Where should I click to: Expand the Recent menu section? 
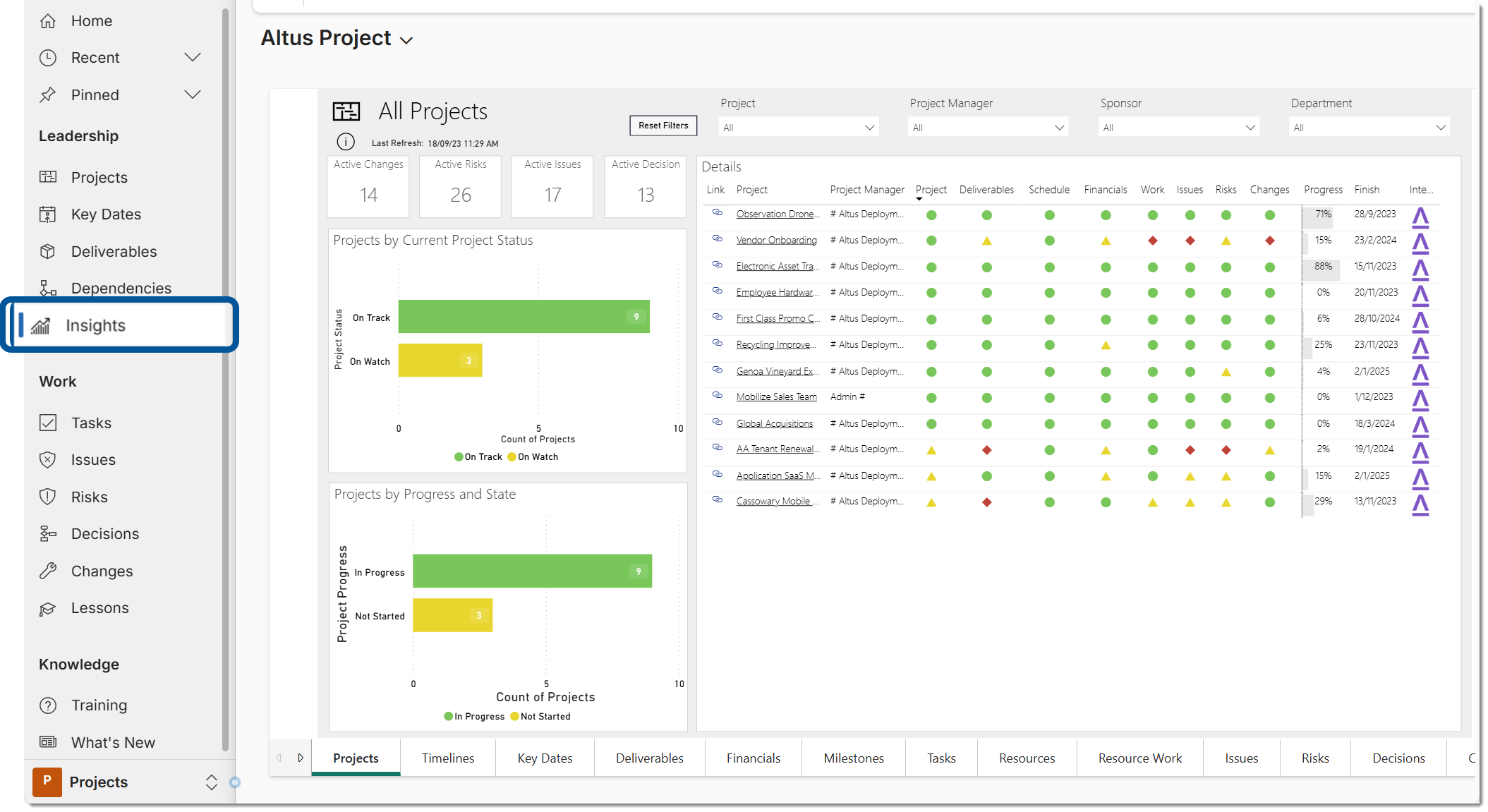point(193,57)
